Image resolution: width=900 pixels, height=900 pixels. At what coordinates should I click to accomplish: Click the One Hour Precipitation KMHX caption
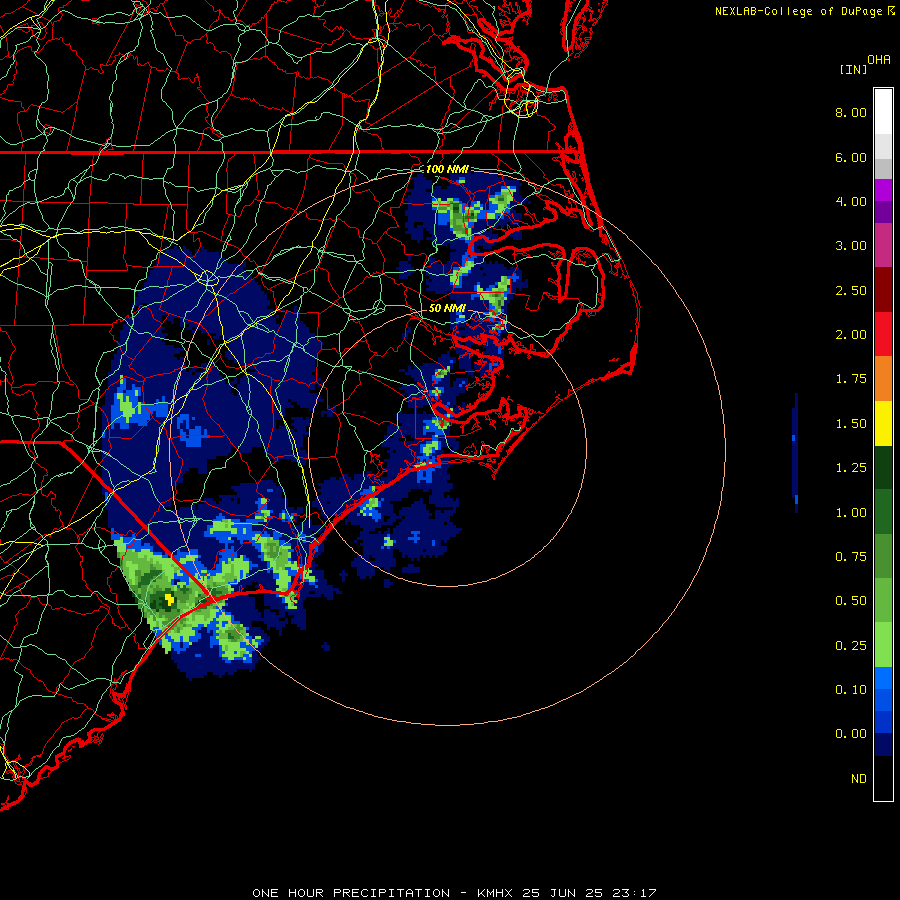454,893
